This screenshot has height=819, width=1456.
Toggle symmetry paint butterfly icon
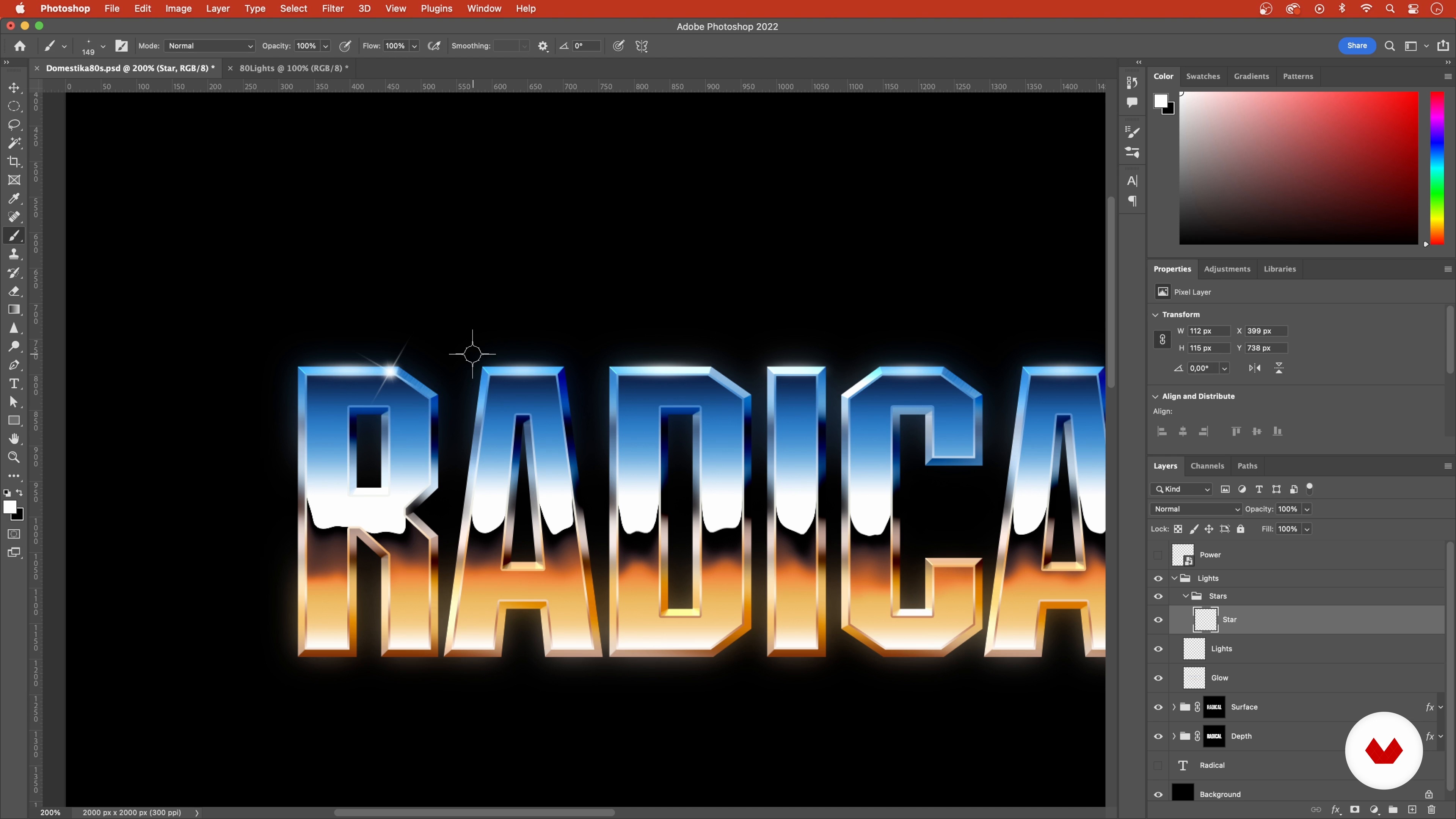(x=642, y=46)
